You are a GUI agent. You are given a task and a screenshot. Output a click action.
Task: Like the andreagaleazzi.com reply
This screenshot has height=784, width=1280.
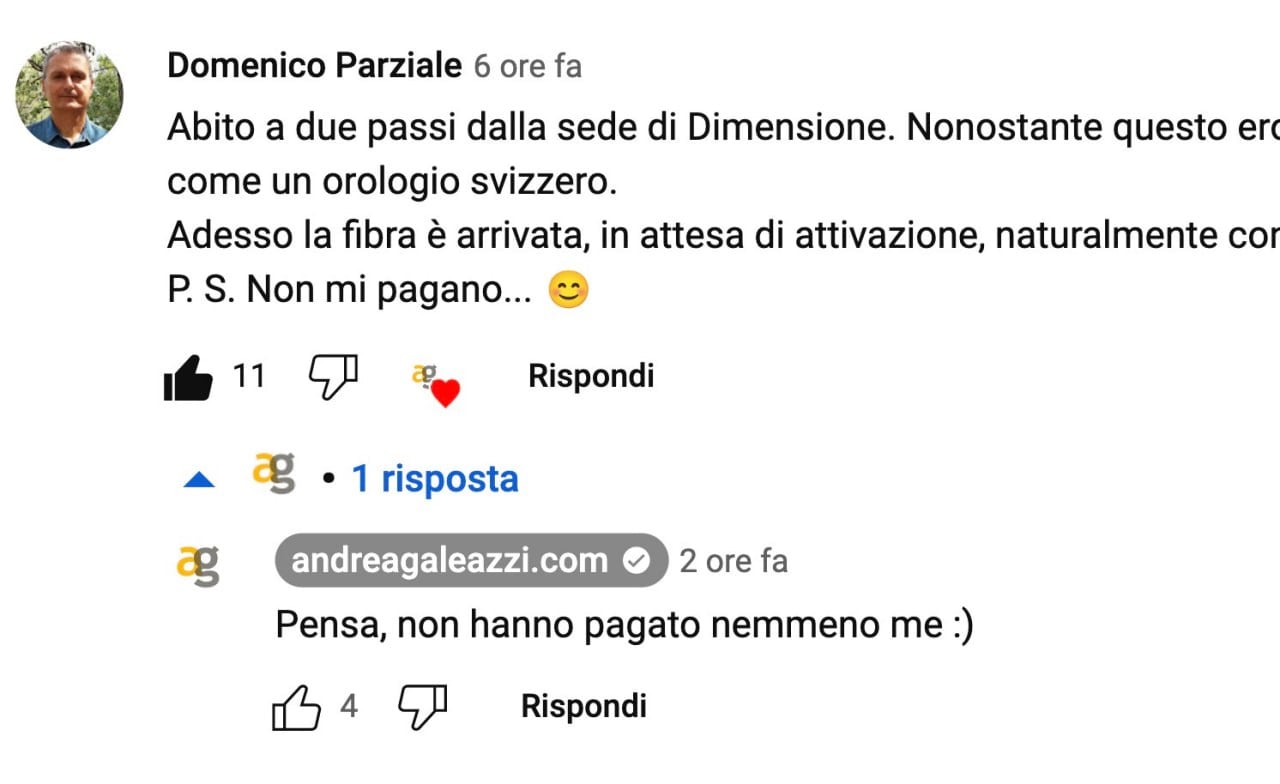tap(297, 709)
